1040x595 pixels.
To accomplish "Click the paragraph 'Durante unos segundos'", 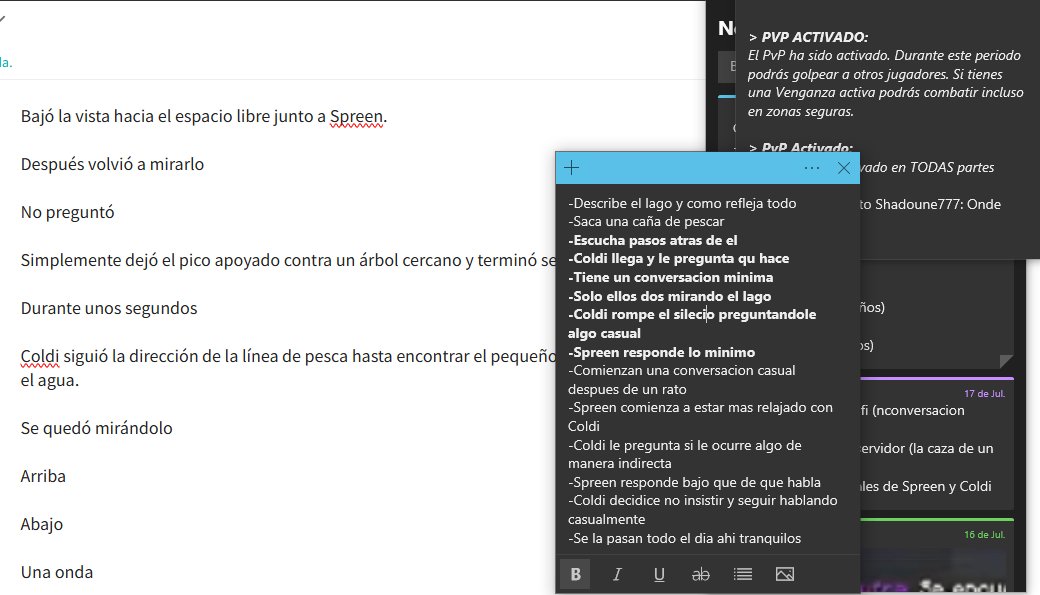I will (109, 308).
